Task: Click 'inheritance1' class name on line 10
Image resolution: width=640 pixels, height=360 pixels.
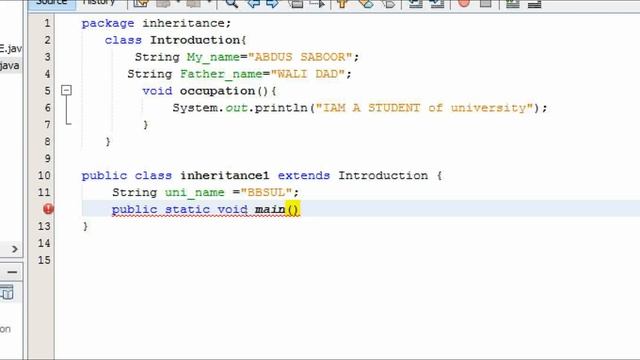Action: click(x=224, y=176)
